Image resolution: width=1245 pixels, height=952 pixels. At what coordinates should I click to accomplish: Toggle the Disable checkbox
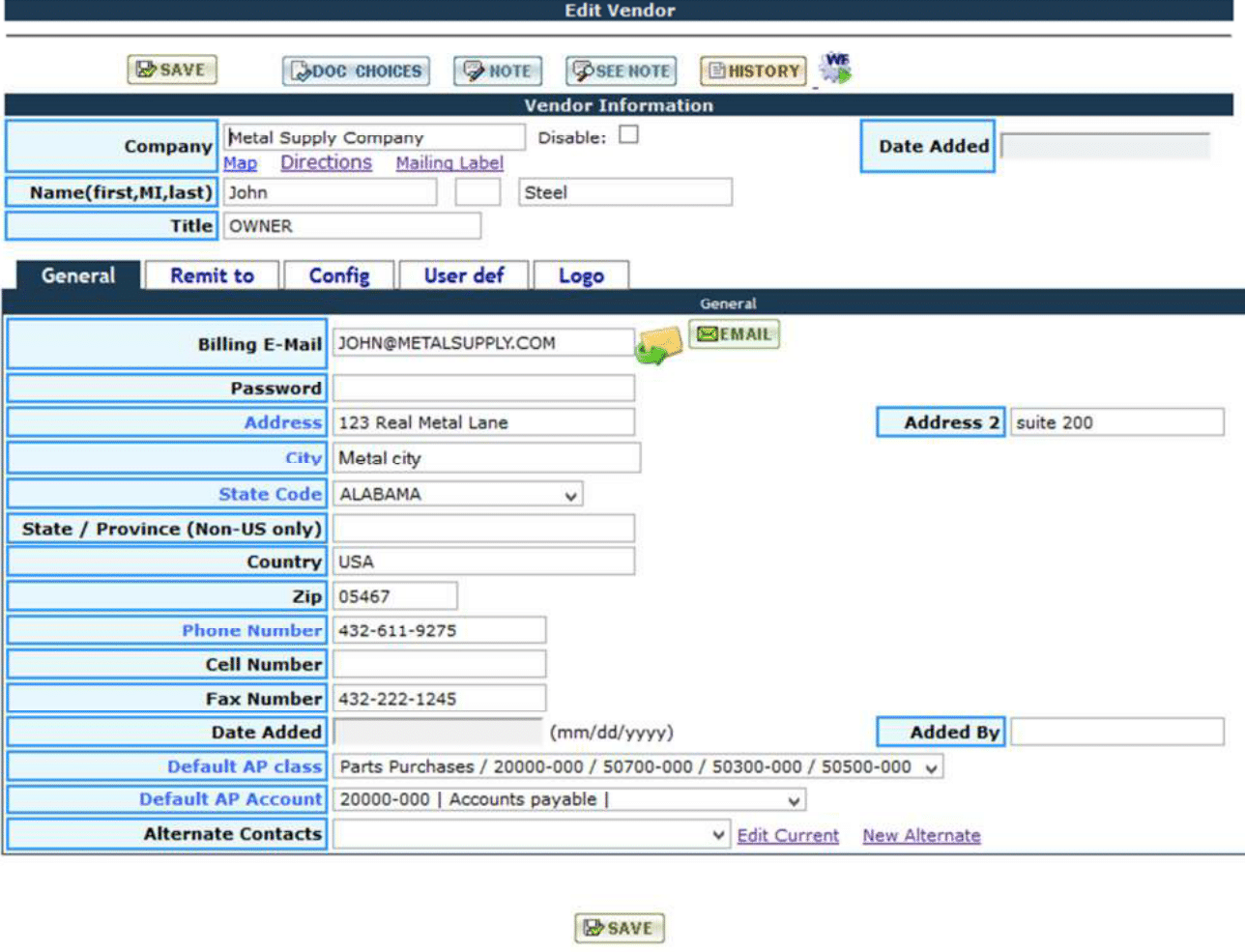point(628,135)
